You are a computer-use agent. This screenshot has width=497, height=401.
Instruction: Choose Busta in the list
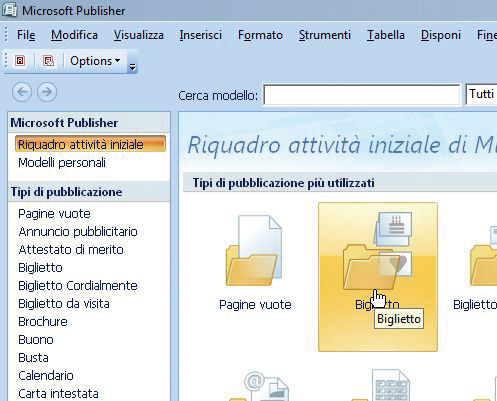coord(33,358)
